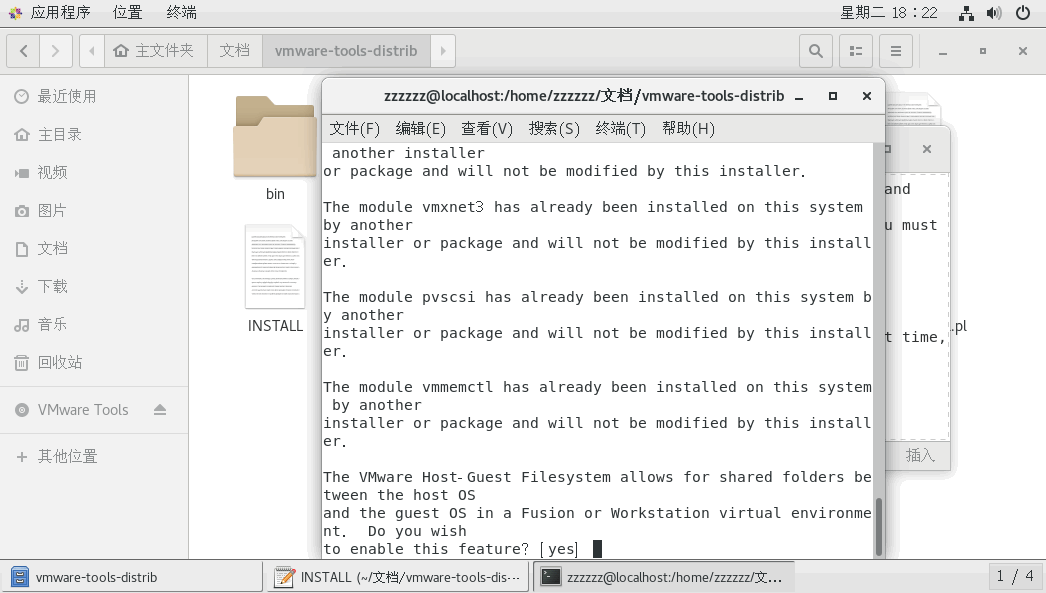Open network status icon in top panel
Screen dimensions: 1046x593
point(966,13)
